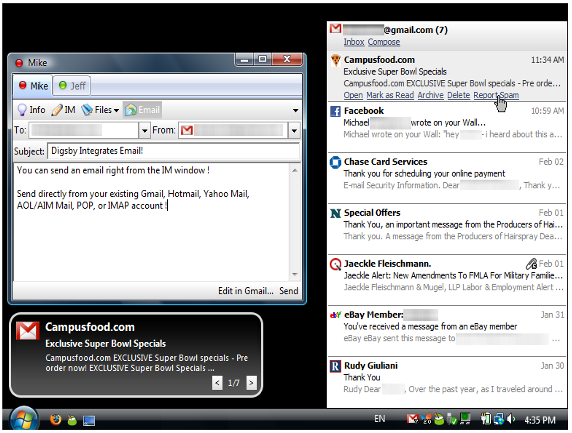Click Show Desktop quick launch icon
This screenshot has height=433, width=572.
(89, 421)
